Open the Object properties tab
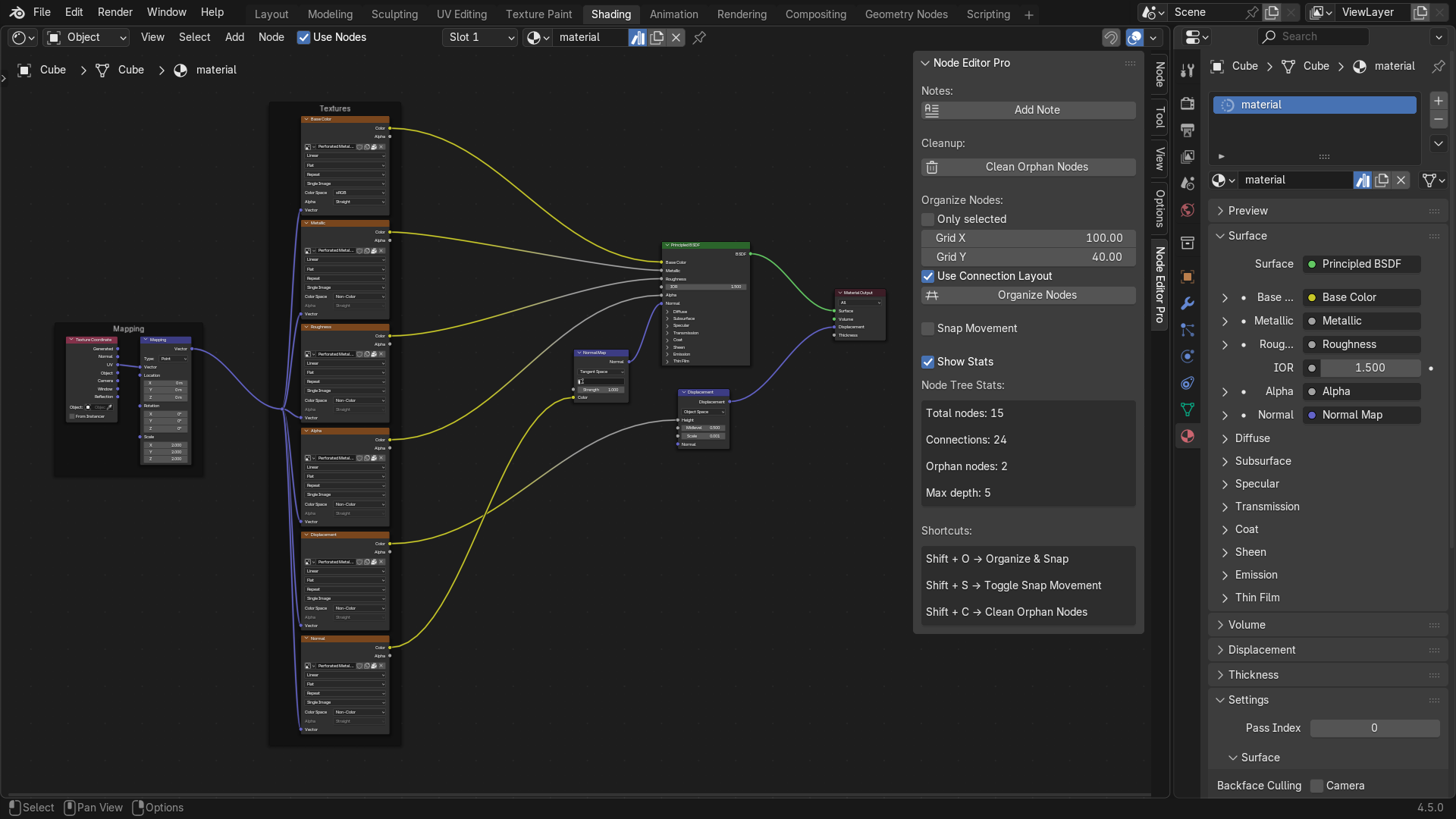 pyautogui.click(x=1188, y=277)
